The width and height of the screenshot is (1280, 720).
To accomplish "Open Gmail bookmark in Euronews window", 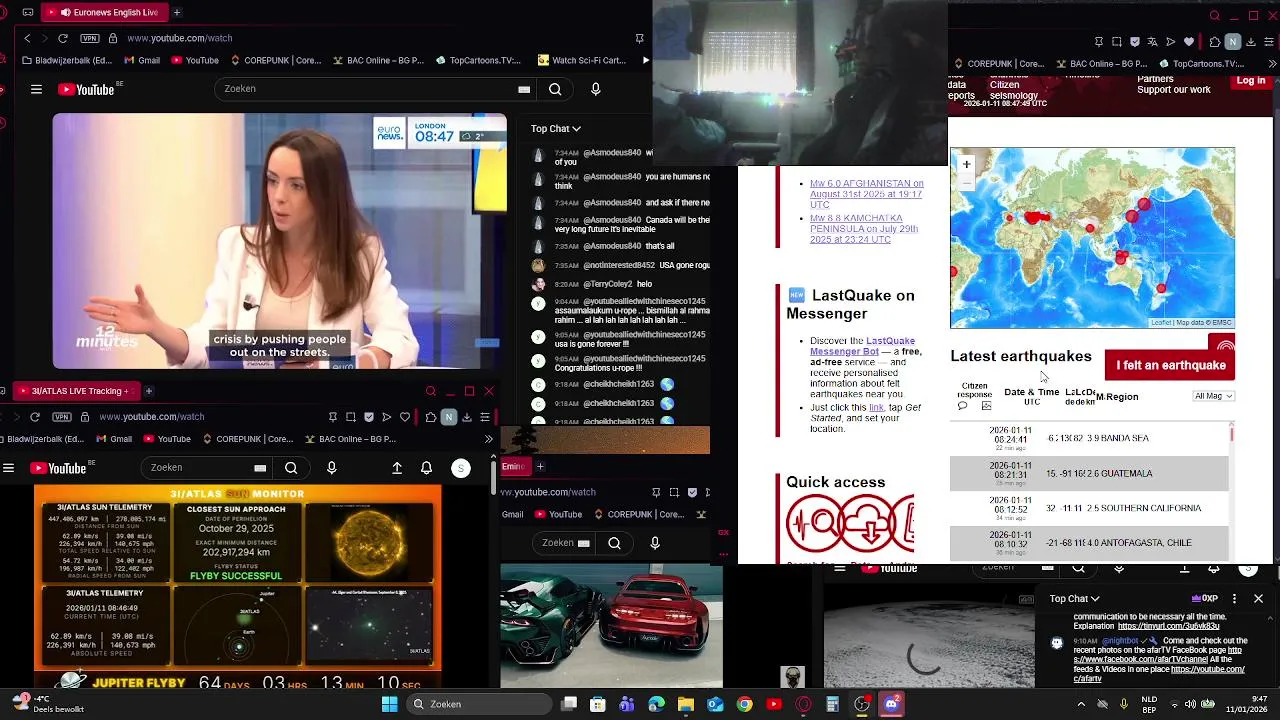I will (x=141, y=60).
